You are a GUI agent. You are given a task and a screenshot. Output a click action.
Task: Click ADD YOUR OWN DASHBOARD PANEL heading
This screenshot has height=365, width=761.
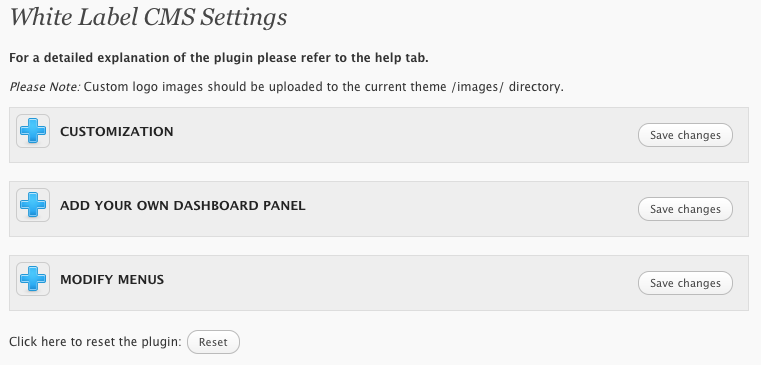click(x=182, y=205)
